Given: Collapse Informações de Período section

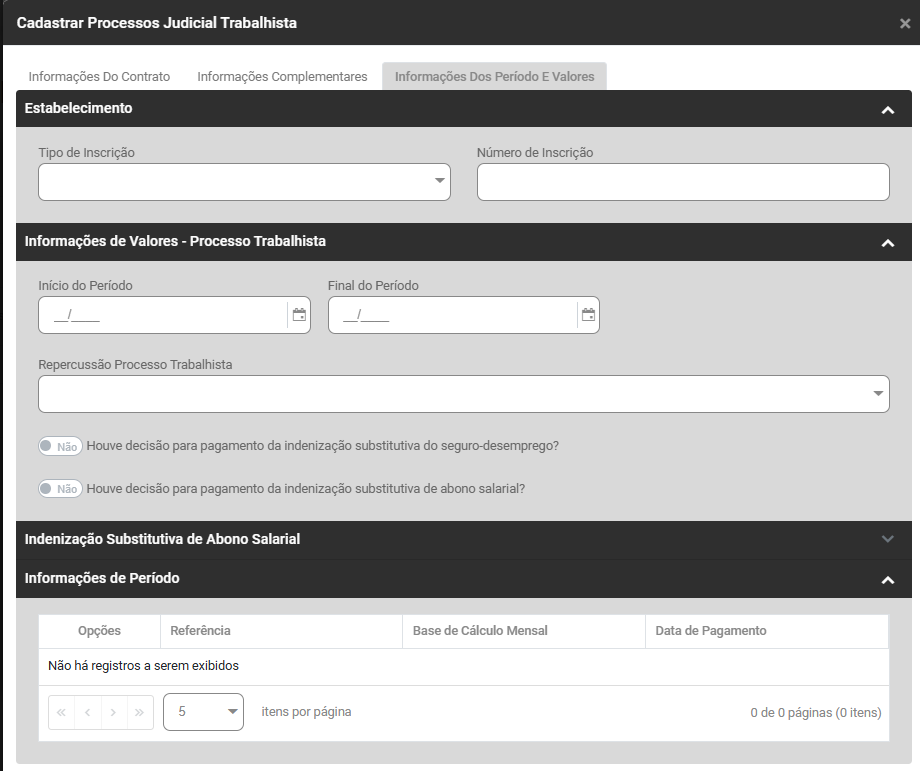Looking at the screenshot, I should (x=887, y=579).
